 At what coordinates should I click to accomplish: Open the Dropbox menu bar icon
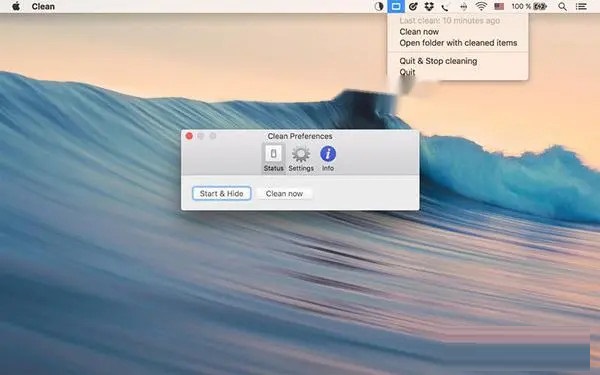click(429, 7)
